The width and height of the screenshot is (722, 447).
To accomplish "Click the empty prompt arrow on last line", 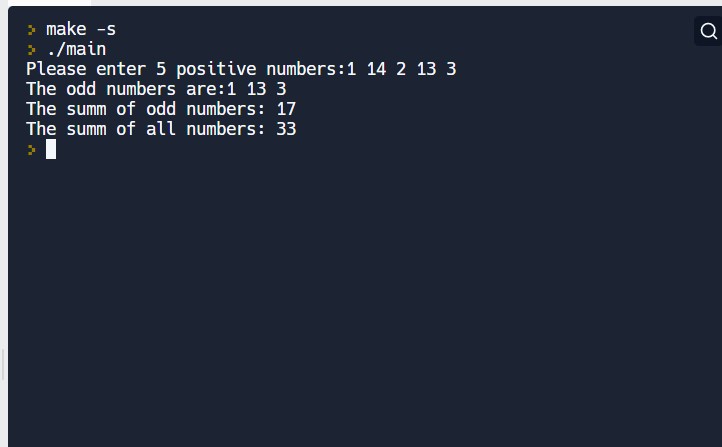I will 32,150.
